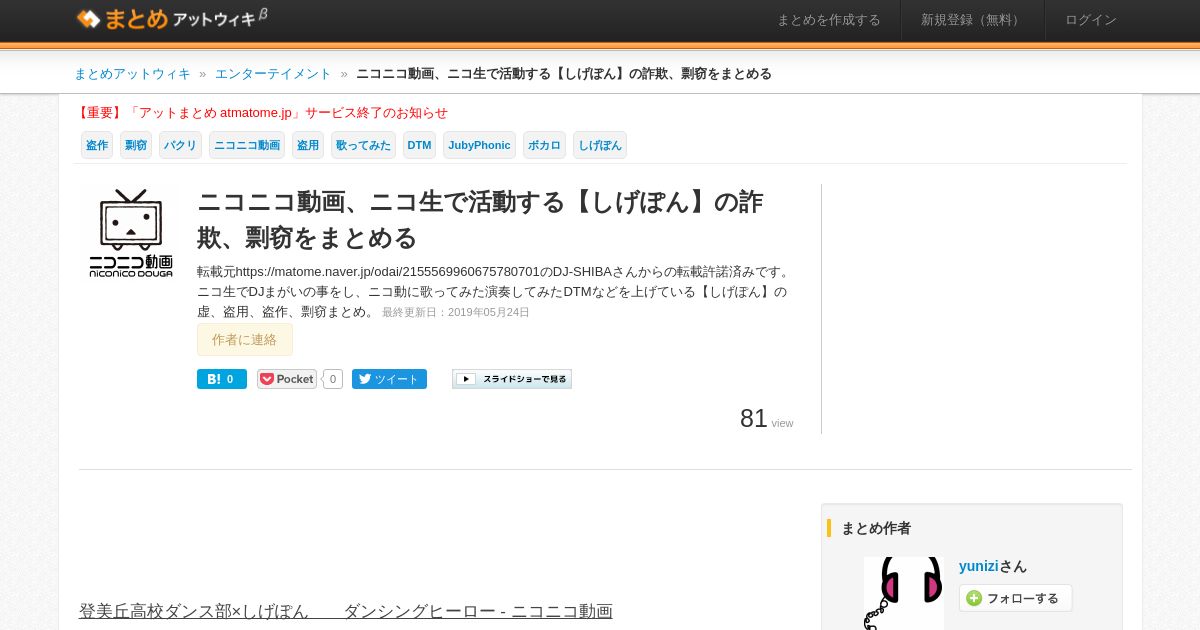Screen dimensions: 1200x630
Task: Click the 作者に連絡 button
Action: click(x=245, y=340)
